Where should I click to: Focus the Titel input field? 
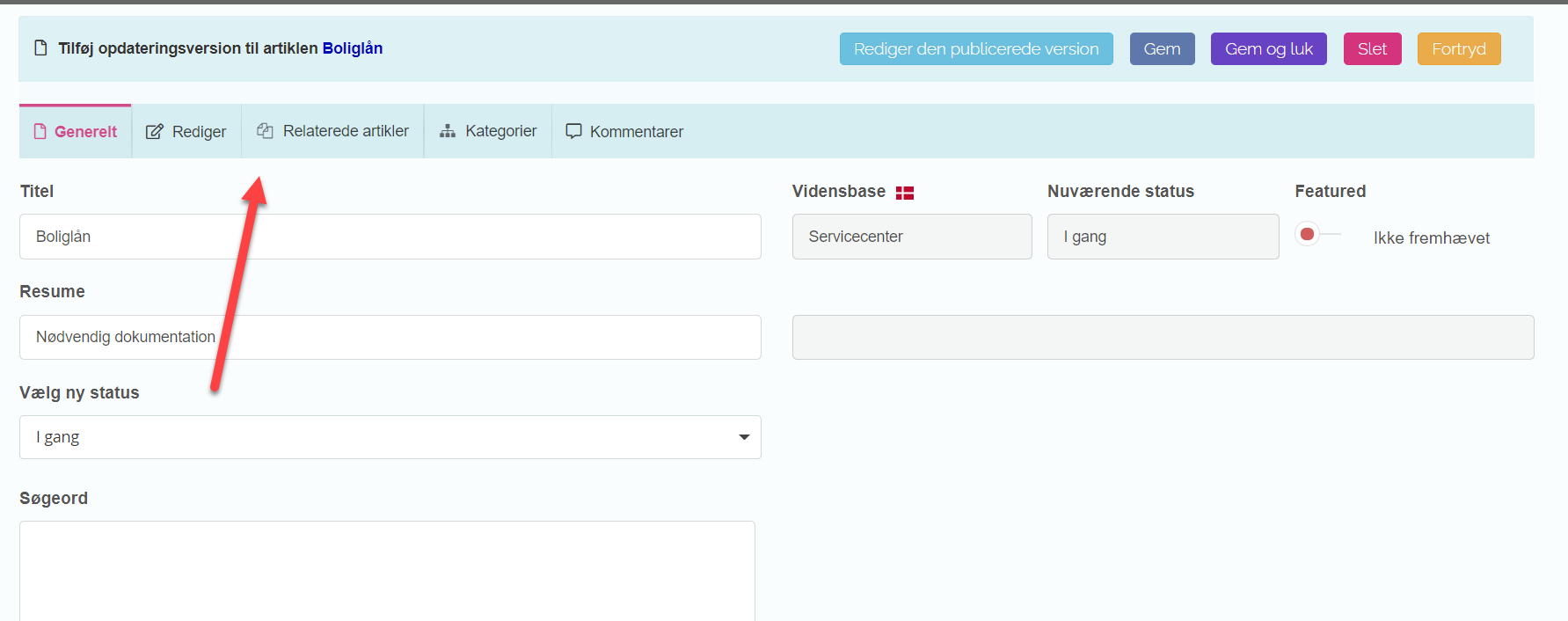[390, 237]
